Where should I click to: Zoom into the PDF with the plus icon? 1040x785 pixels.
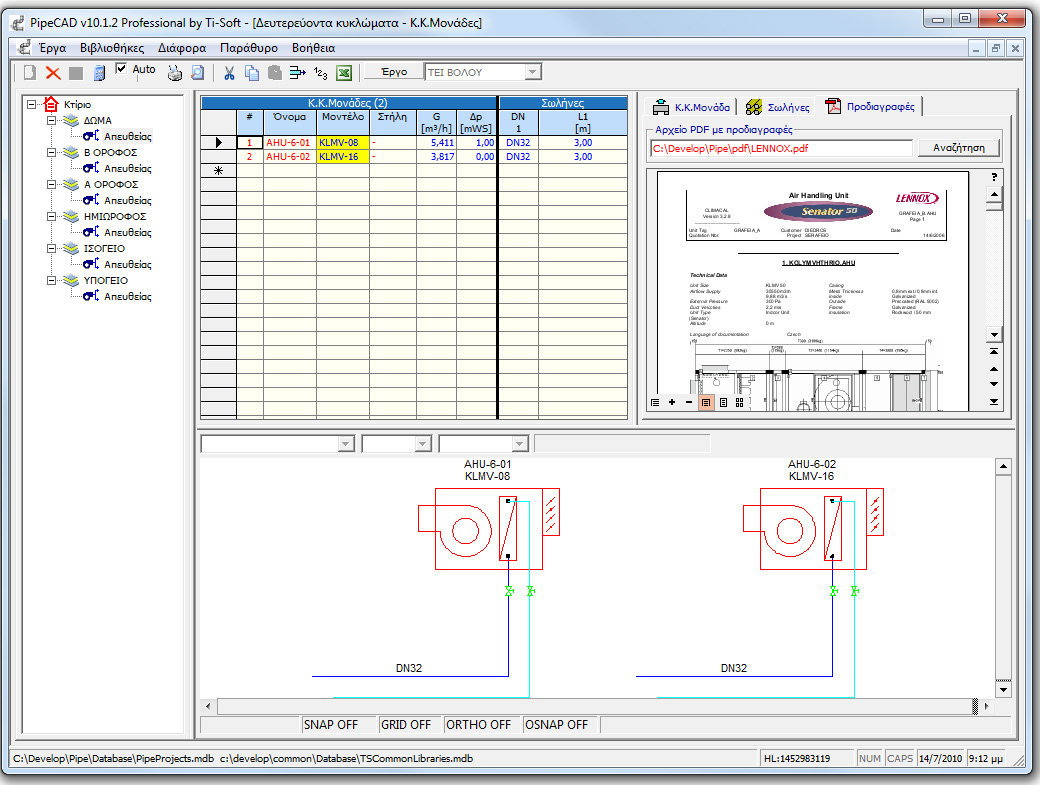coord(672,403)
